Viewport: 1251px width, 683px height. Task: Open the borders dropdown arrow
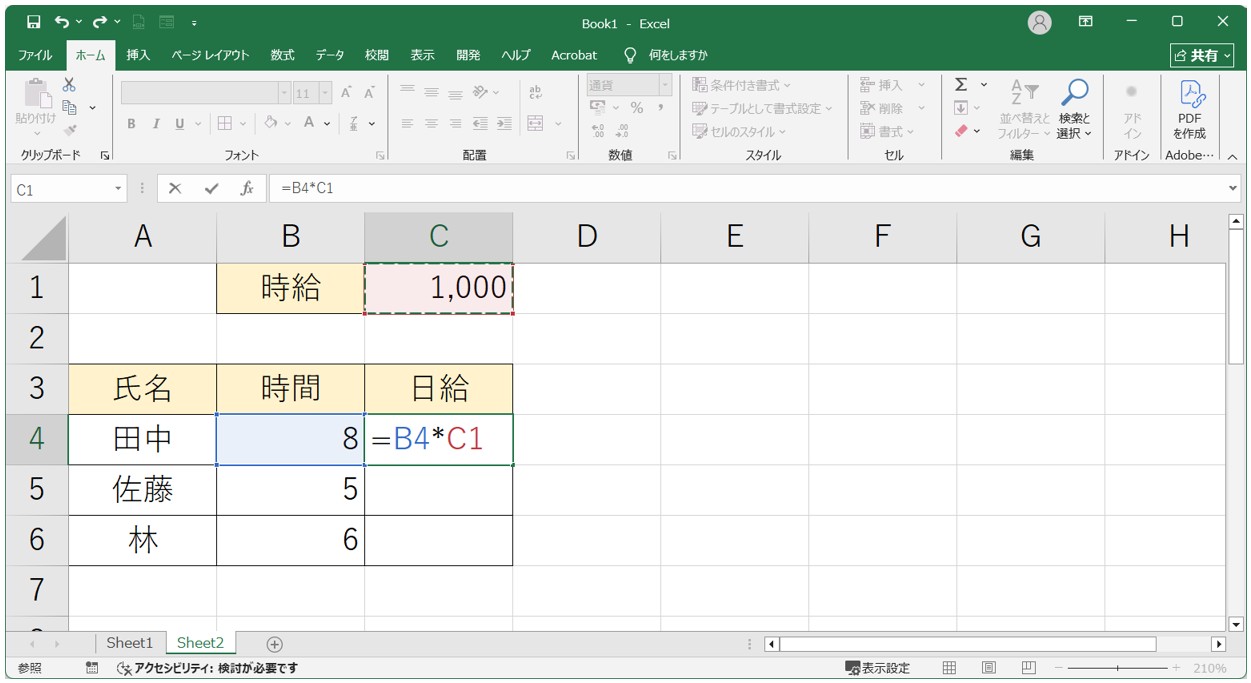coord(242,124)
